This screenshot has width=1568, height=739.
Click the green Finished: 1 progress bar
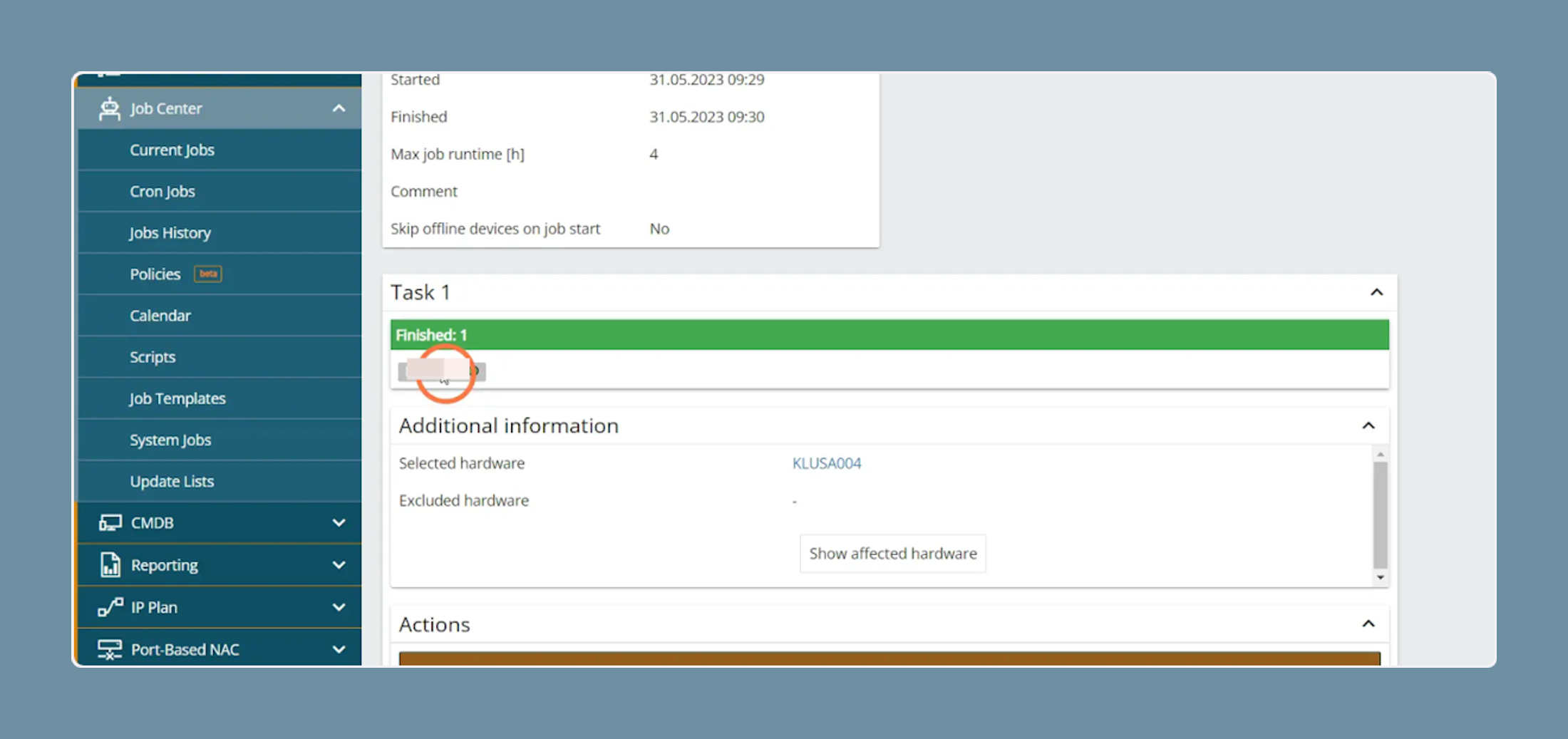click(x=889, y=334)
